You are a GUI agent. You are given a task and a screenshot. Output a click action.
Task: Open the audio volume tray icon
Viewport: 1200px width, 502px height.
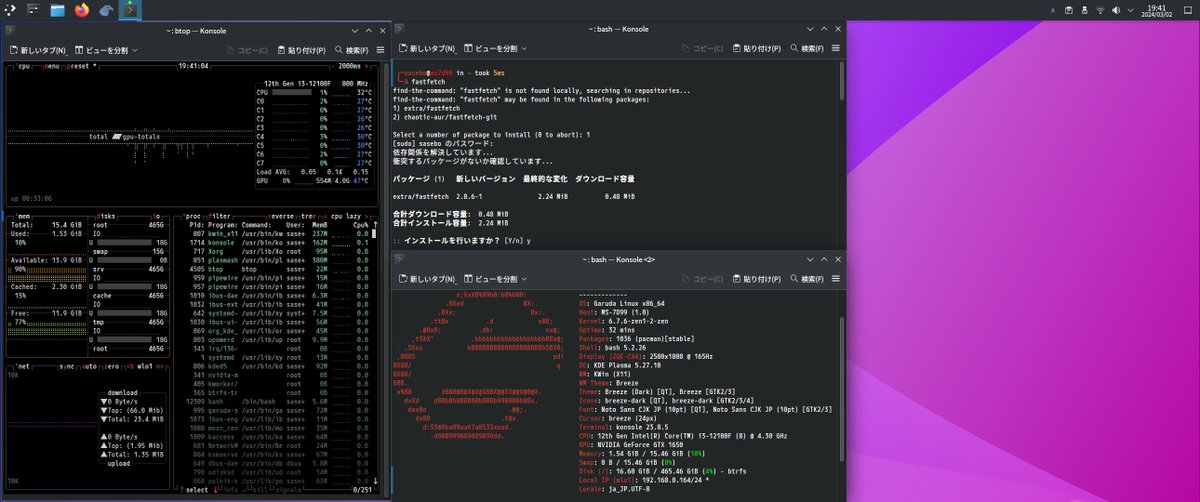(1117, 10)
